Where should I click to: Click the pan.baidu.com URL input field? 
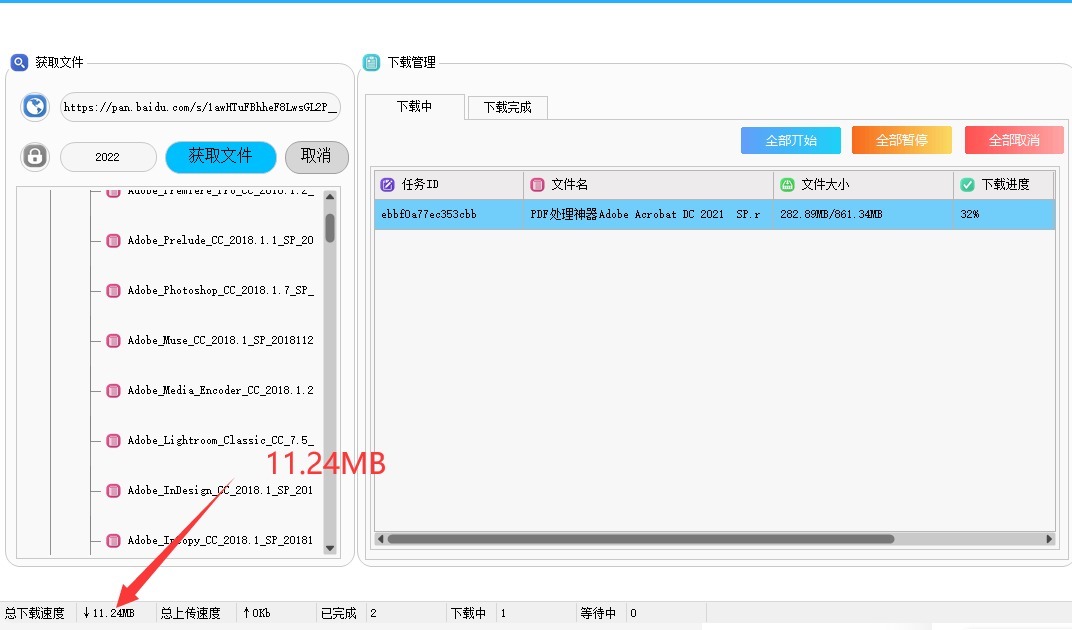200,107
